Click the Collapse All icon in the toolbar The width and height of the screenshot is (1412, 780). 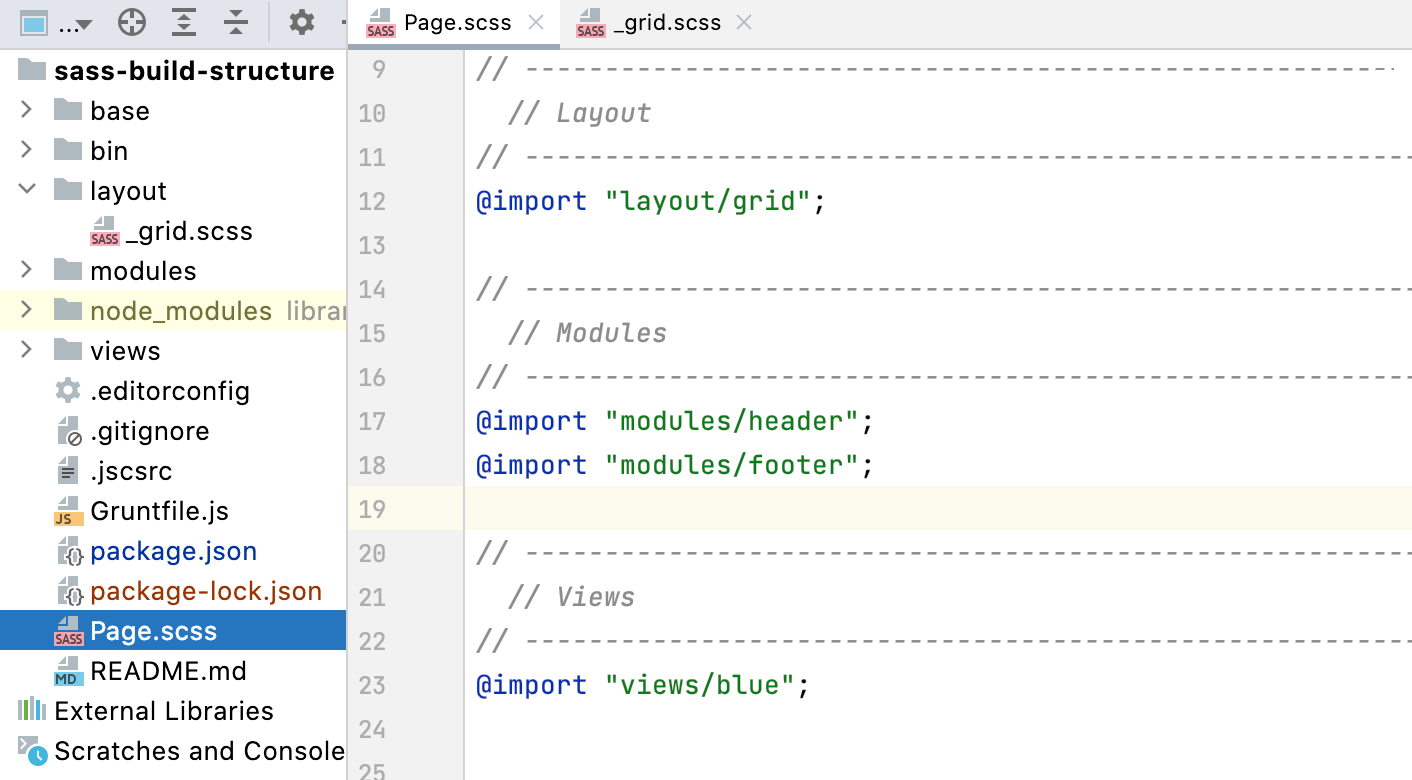[236, 22]
